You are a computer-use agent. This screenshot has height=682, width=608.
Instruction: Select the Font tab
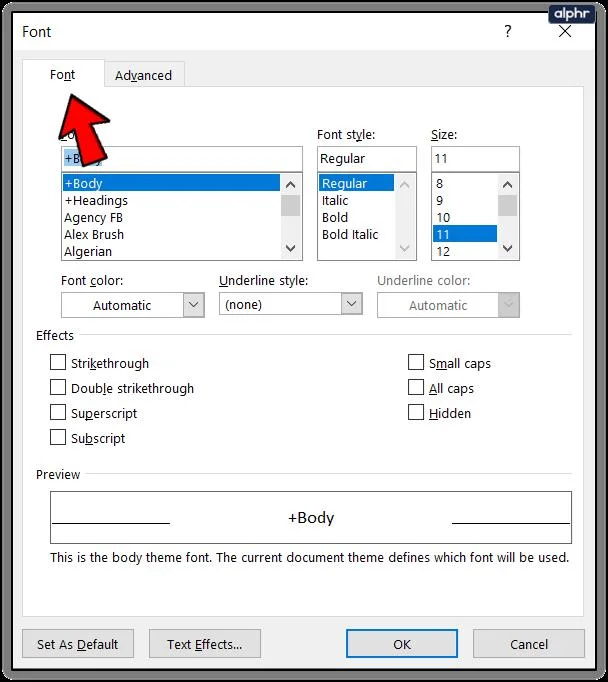click(x=63, y=74)
